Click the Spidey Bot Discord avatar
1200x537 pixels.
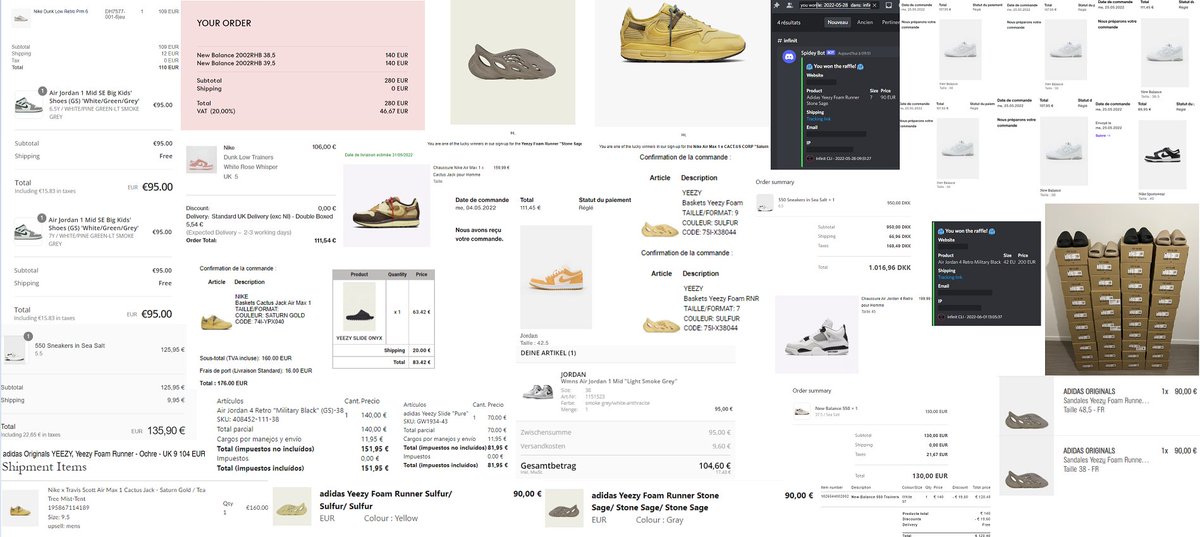pos(789,56)
